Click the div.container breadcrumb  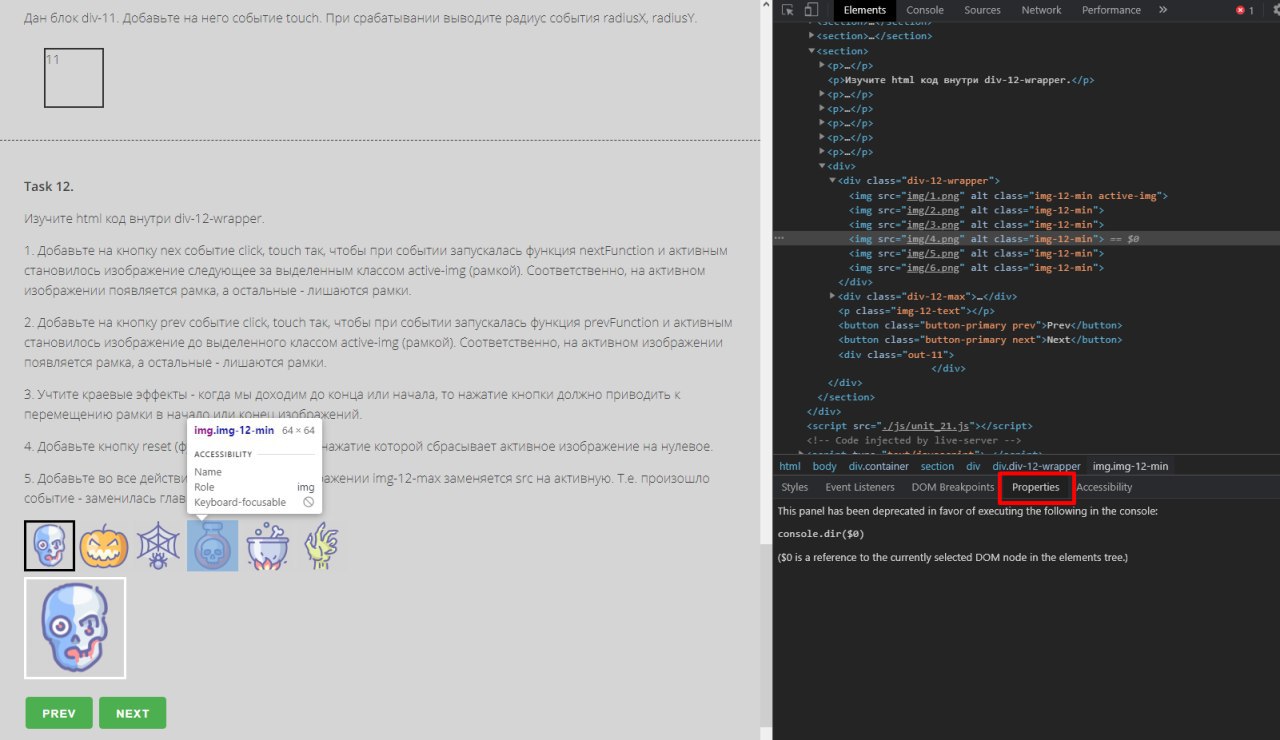pyautogui.click(x=879, y=466)
